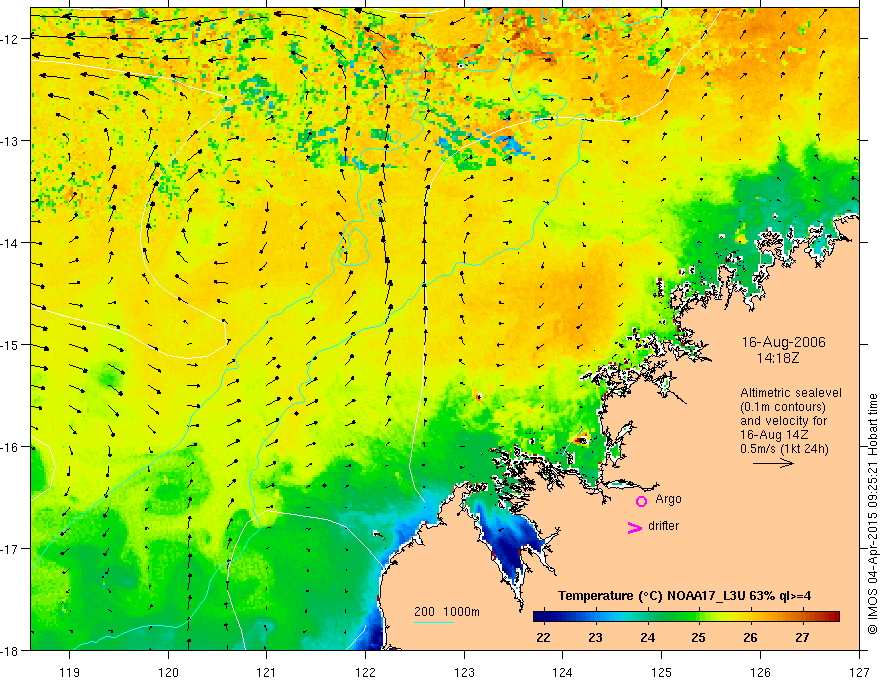Click the '200 1000m' depth contour label
Viewport: 880px width, 680px height.
447,612
